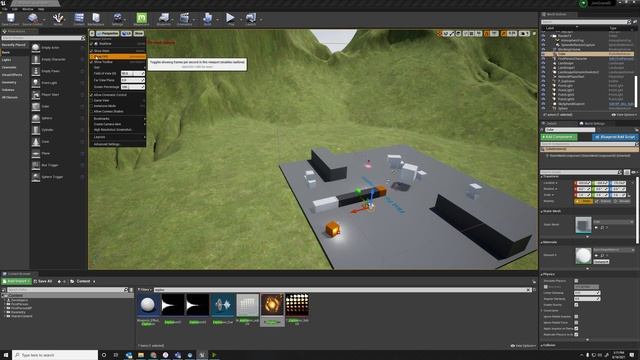Toggle the Show Toolbar option
640x360 pixels.
[118, 62]
